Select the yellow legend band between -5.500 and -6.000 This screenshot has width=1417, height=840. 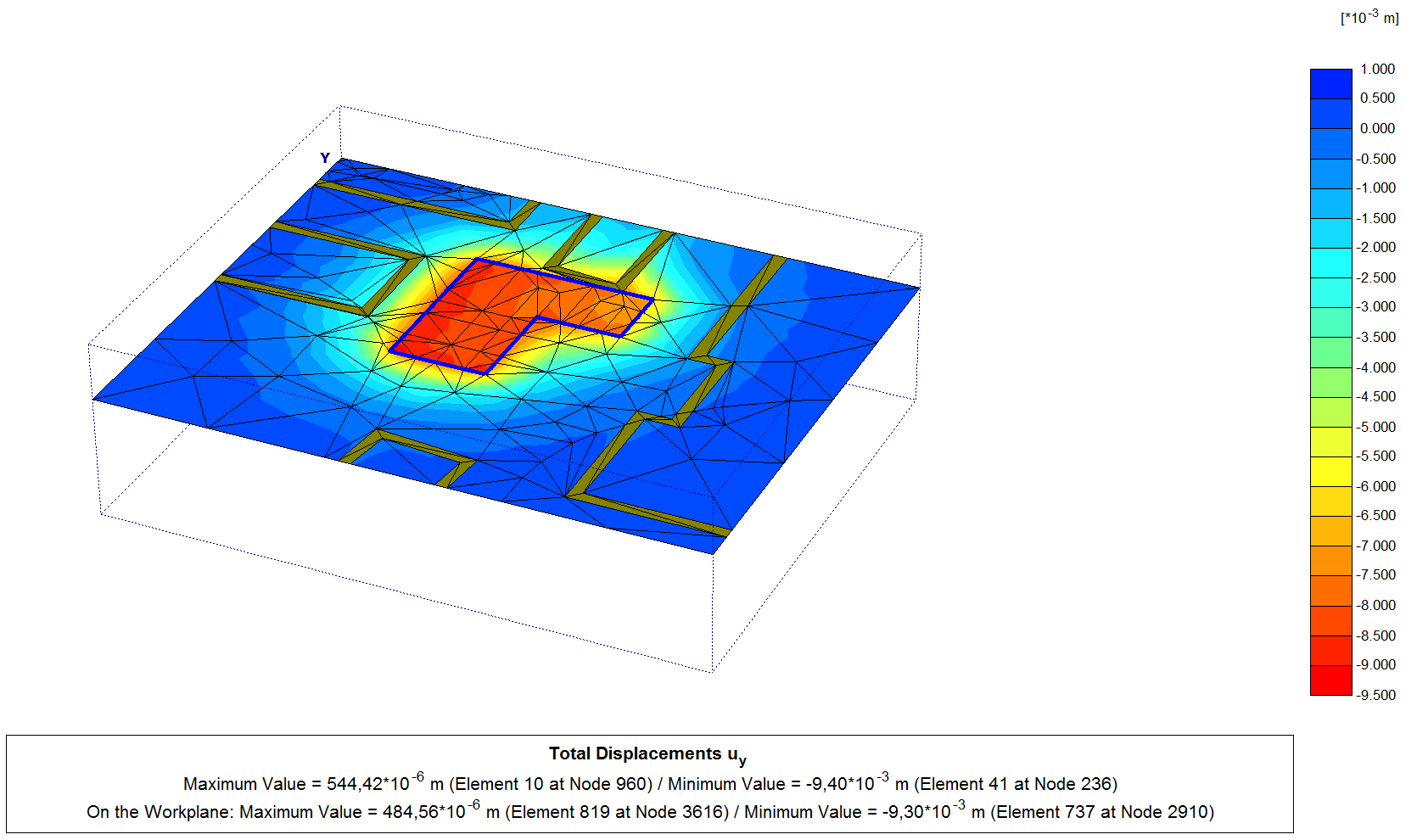pos(1330,472)
